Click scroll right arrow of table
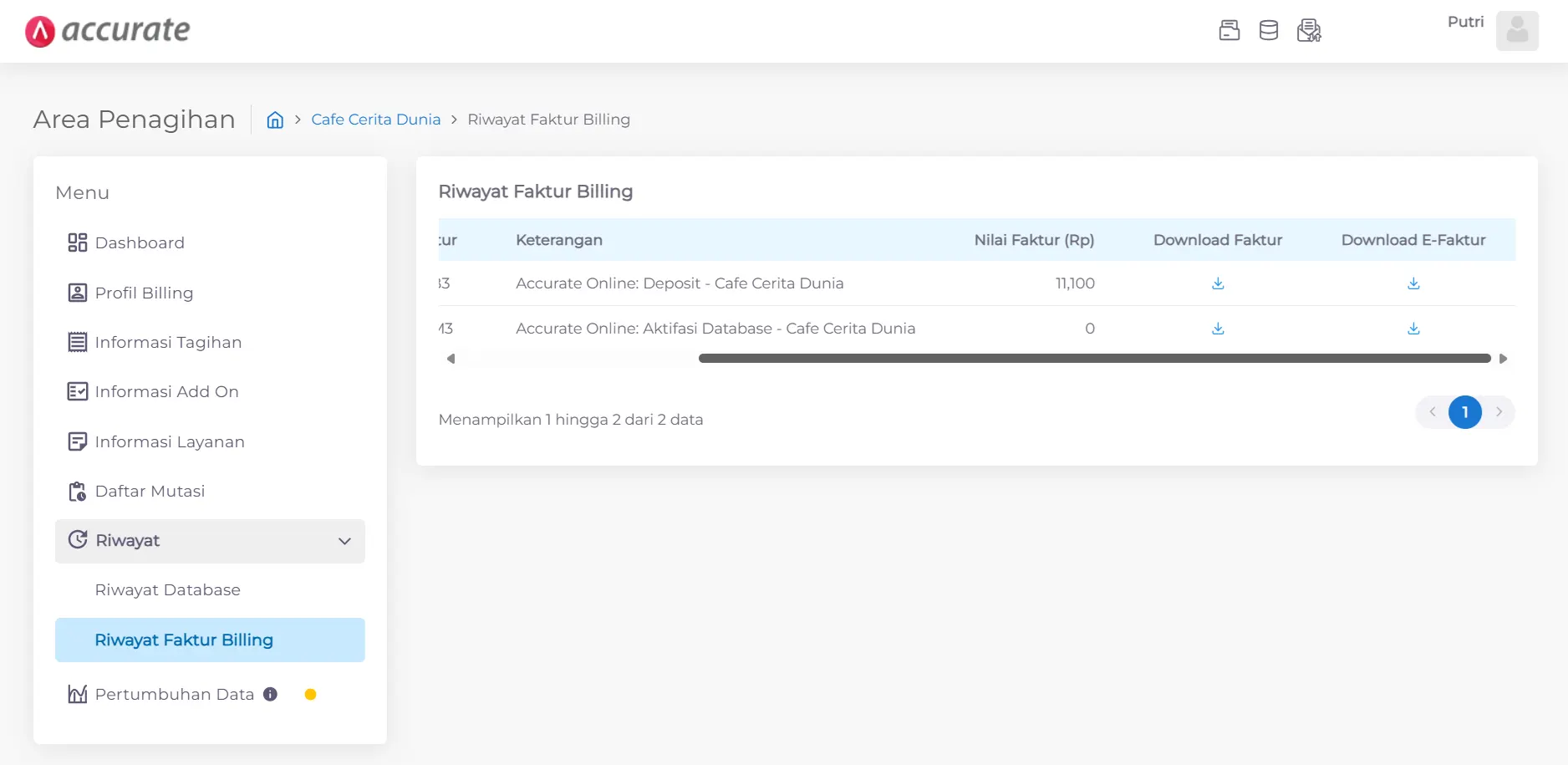Image resolution: width=1568 pixels, height=765 pixels. [x=1503, y=359]
